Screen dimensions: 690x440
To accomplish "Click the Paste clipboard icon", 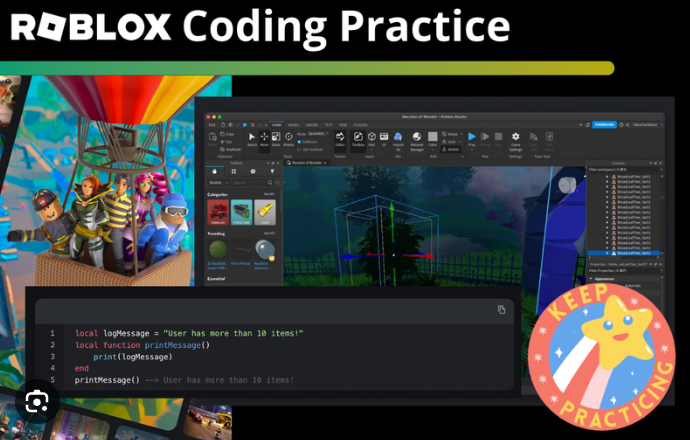I will click(213, 139).
